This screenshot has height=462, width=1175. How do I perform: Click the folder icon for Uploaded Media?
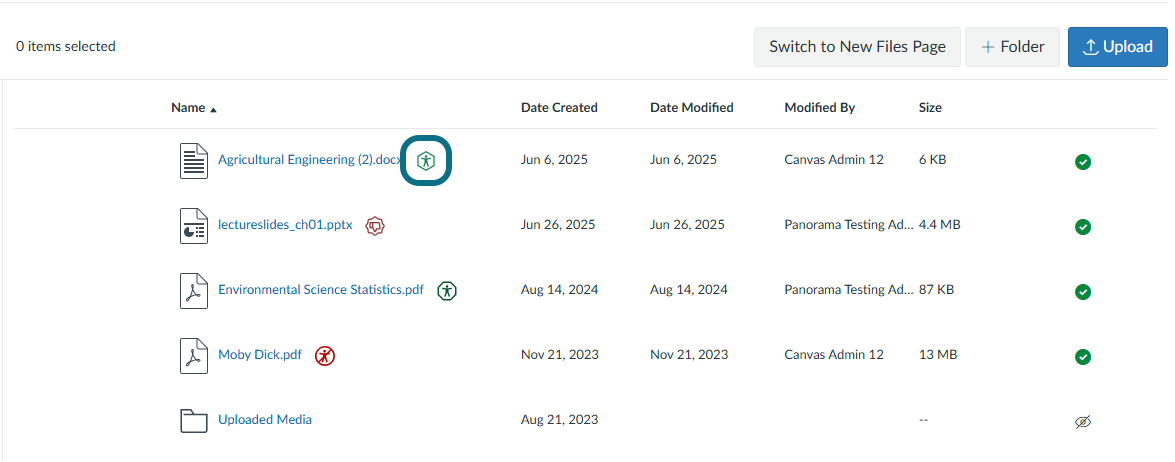194,420
